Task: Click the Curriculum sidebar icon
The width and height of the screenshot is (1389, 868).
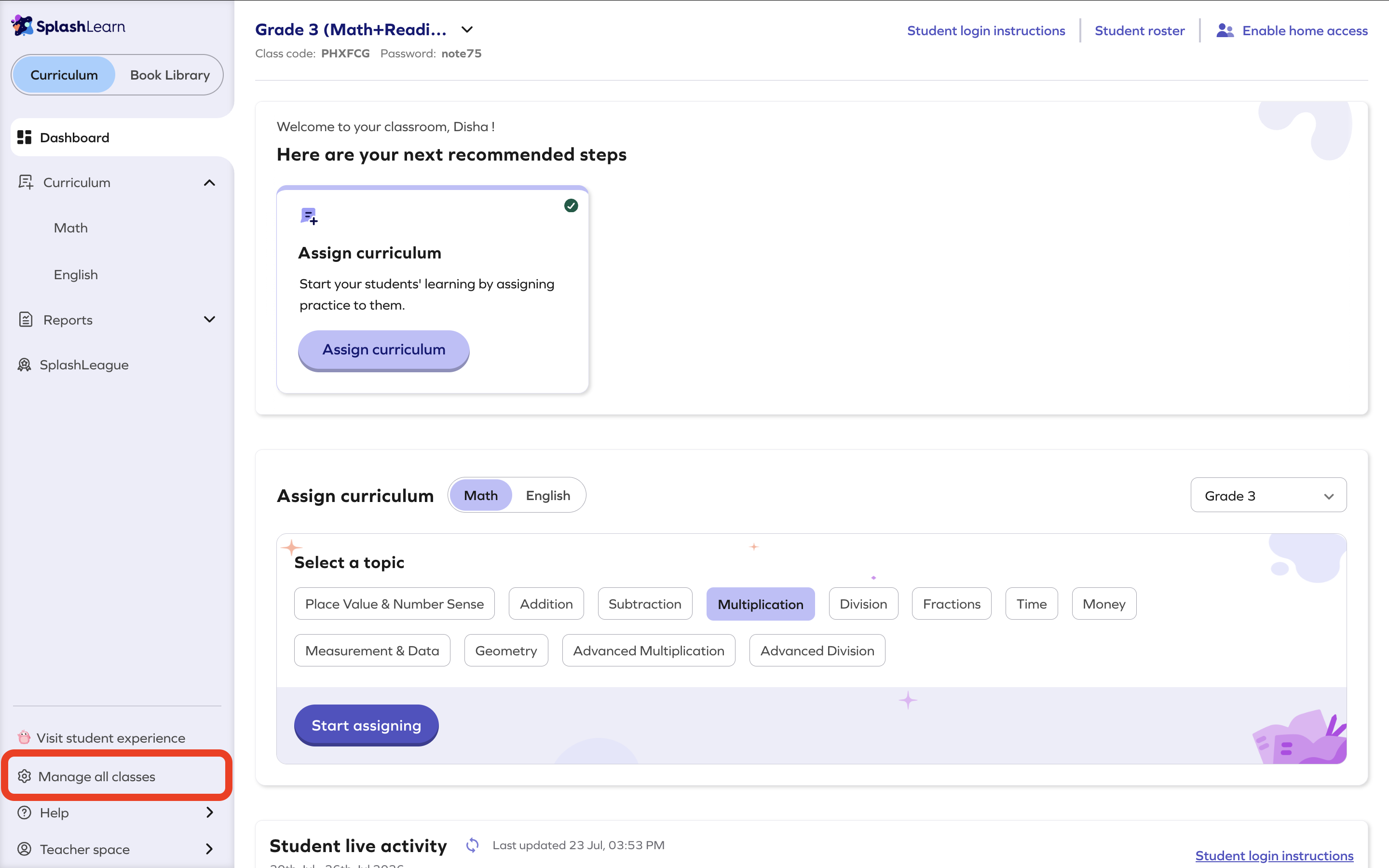Action: [26, 182]
